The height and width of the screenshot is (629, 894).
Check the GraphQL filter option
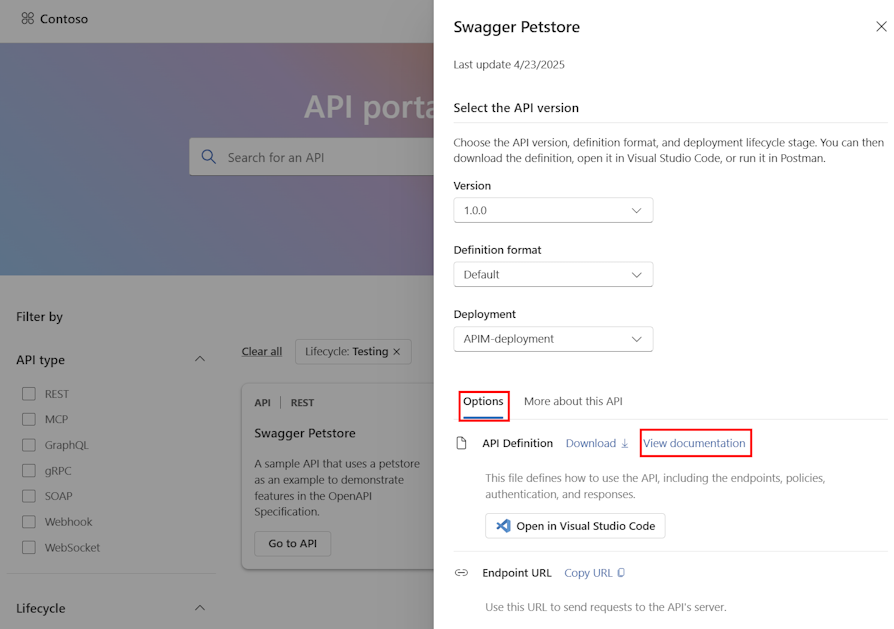(x=28, y=444)
